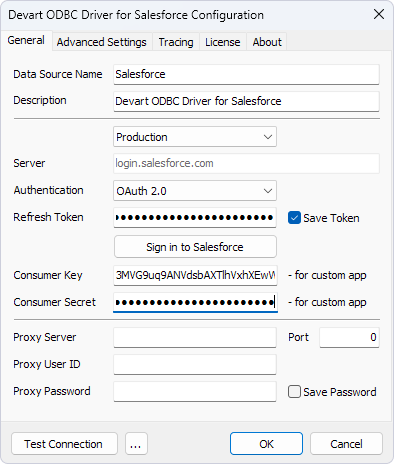
Task: Click the Port label
Action: coord(298,337)
